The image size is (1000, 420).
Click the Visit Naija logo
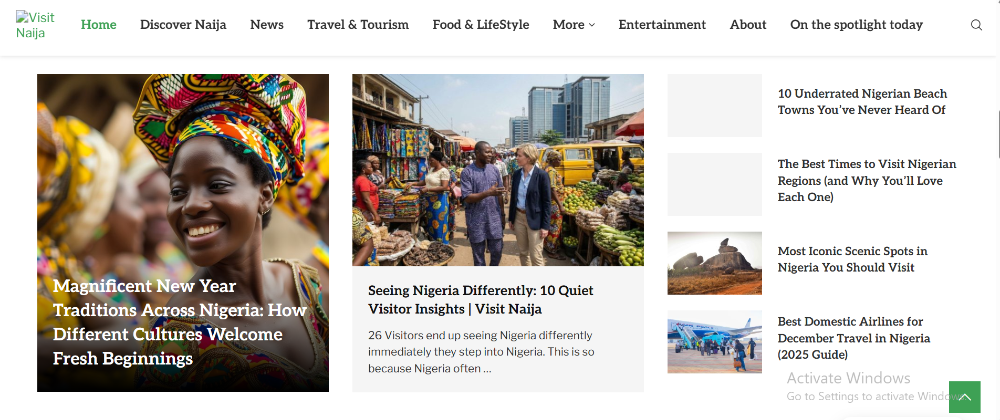click(36, 25)
